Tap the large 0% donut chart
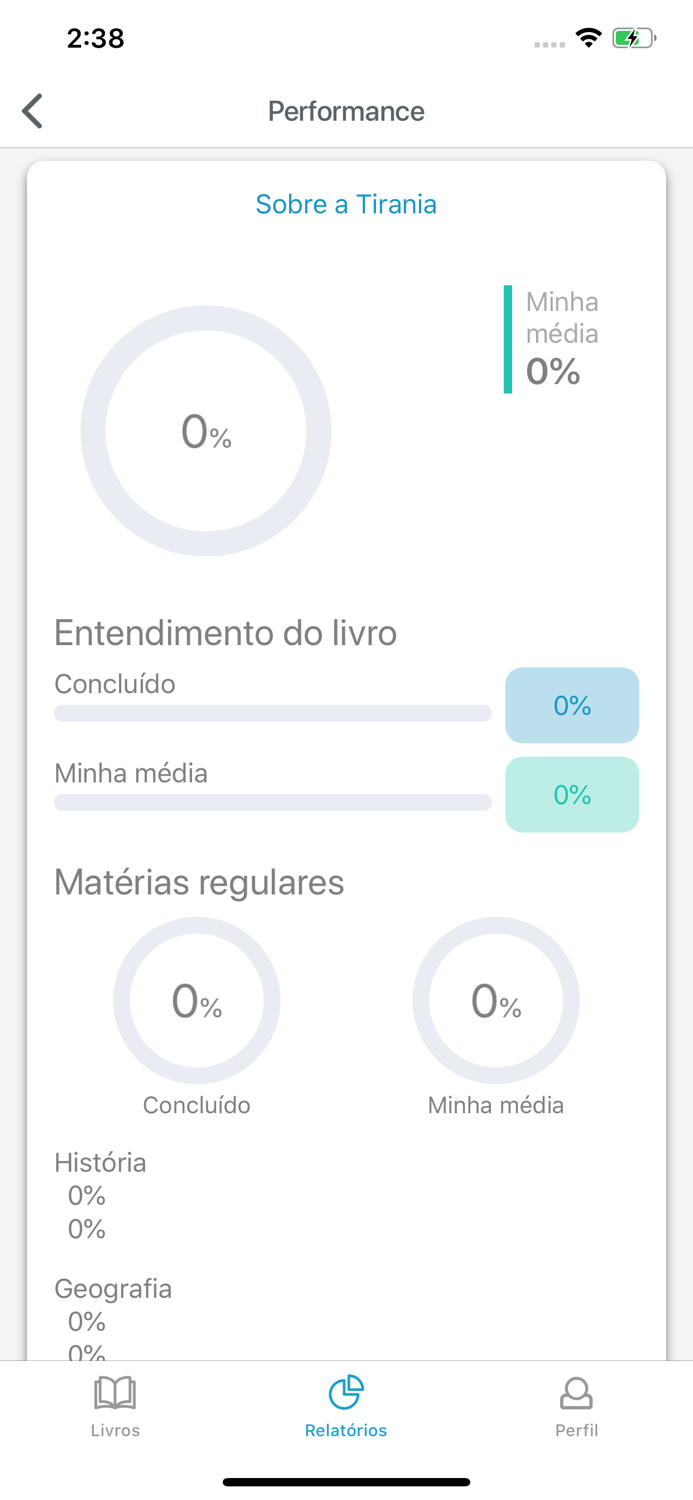Viewport: 693px width, 1500px height. (x=206, y=431)
